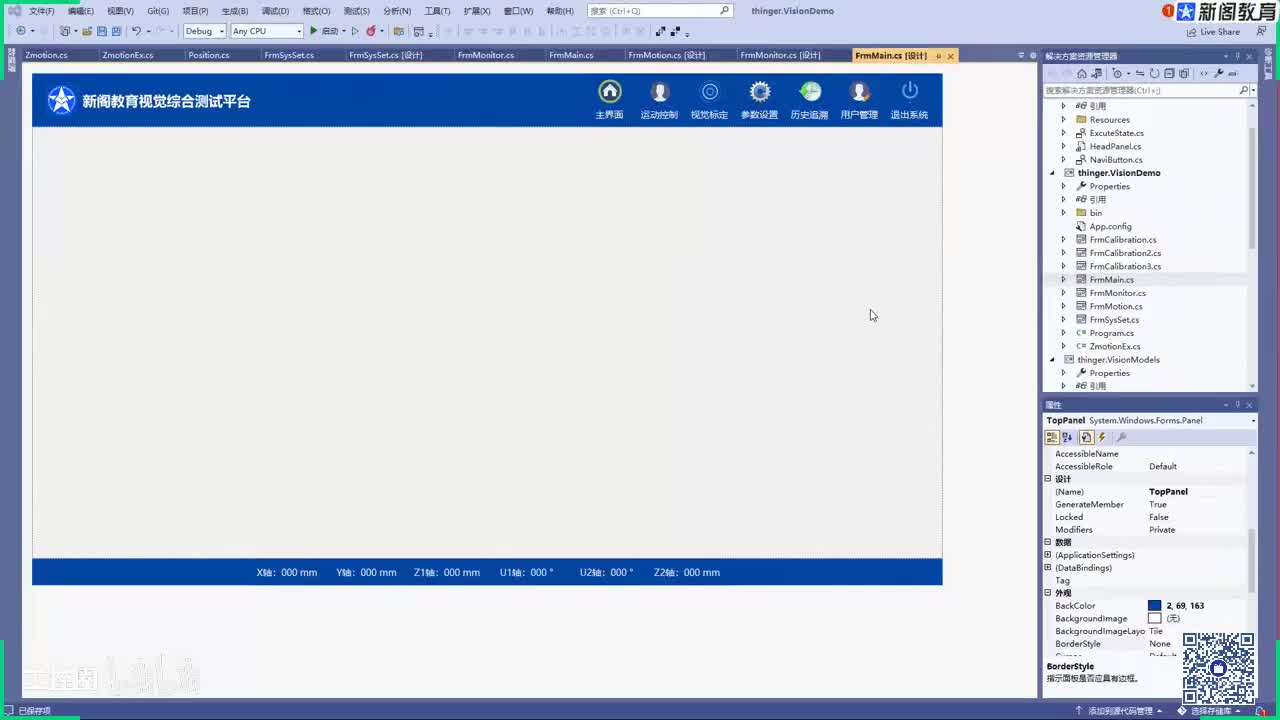Click the main search box (Ctrl+Q)
The image size is (1280, 720).
[x=660, y=11]
